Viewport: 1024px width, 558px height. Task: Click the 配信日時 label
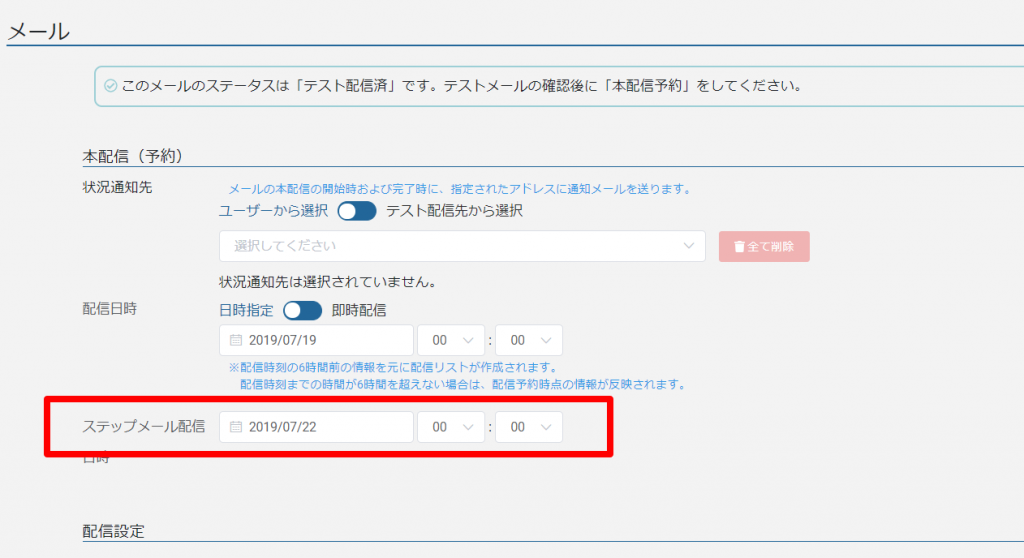110,308
